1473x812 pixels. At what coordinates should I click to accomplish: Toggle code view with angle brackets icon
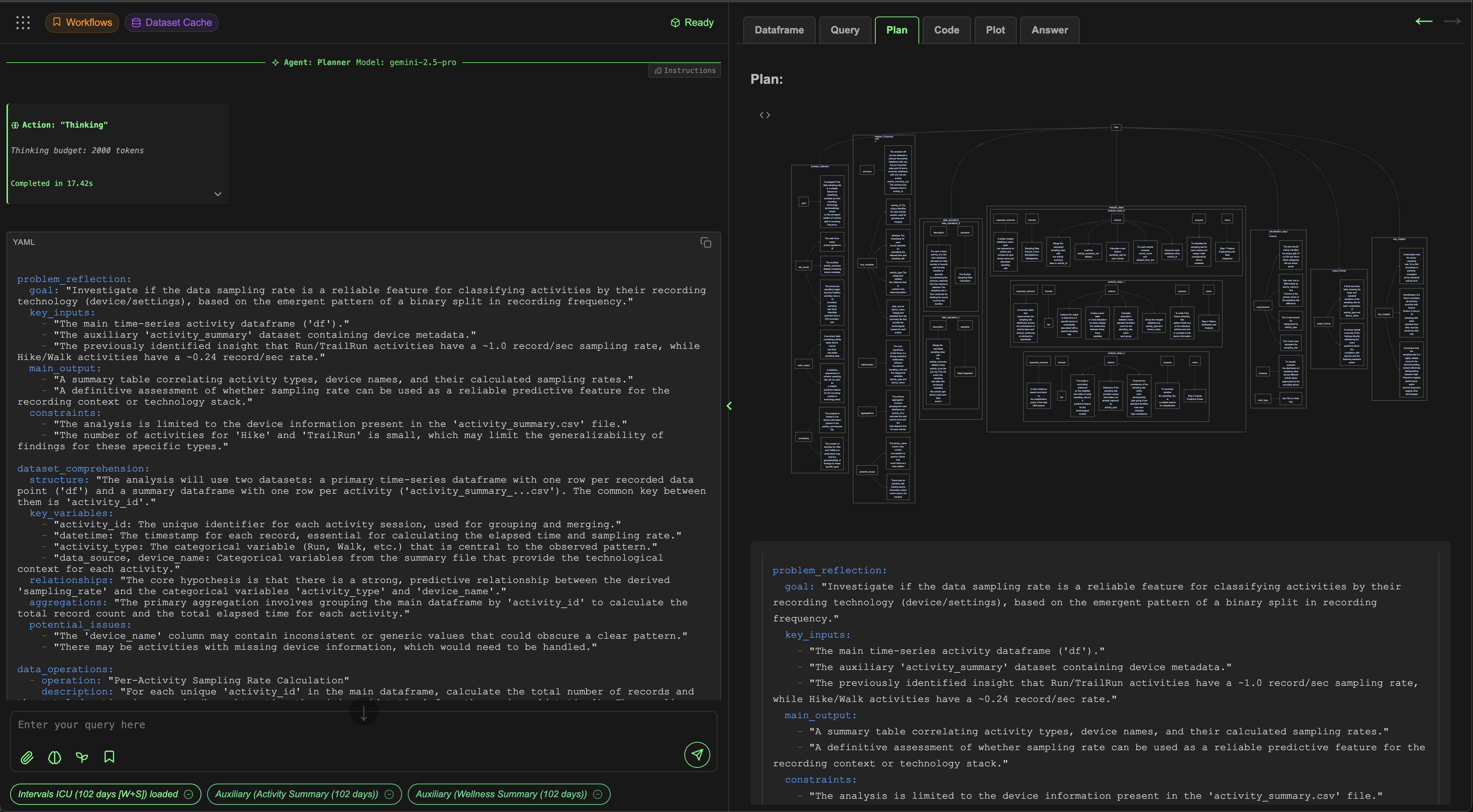(x=765, y=115)
